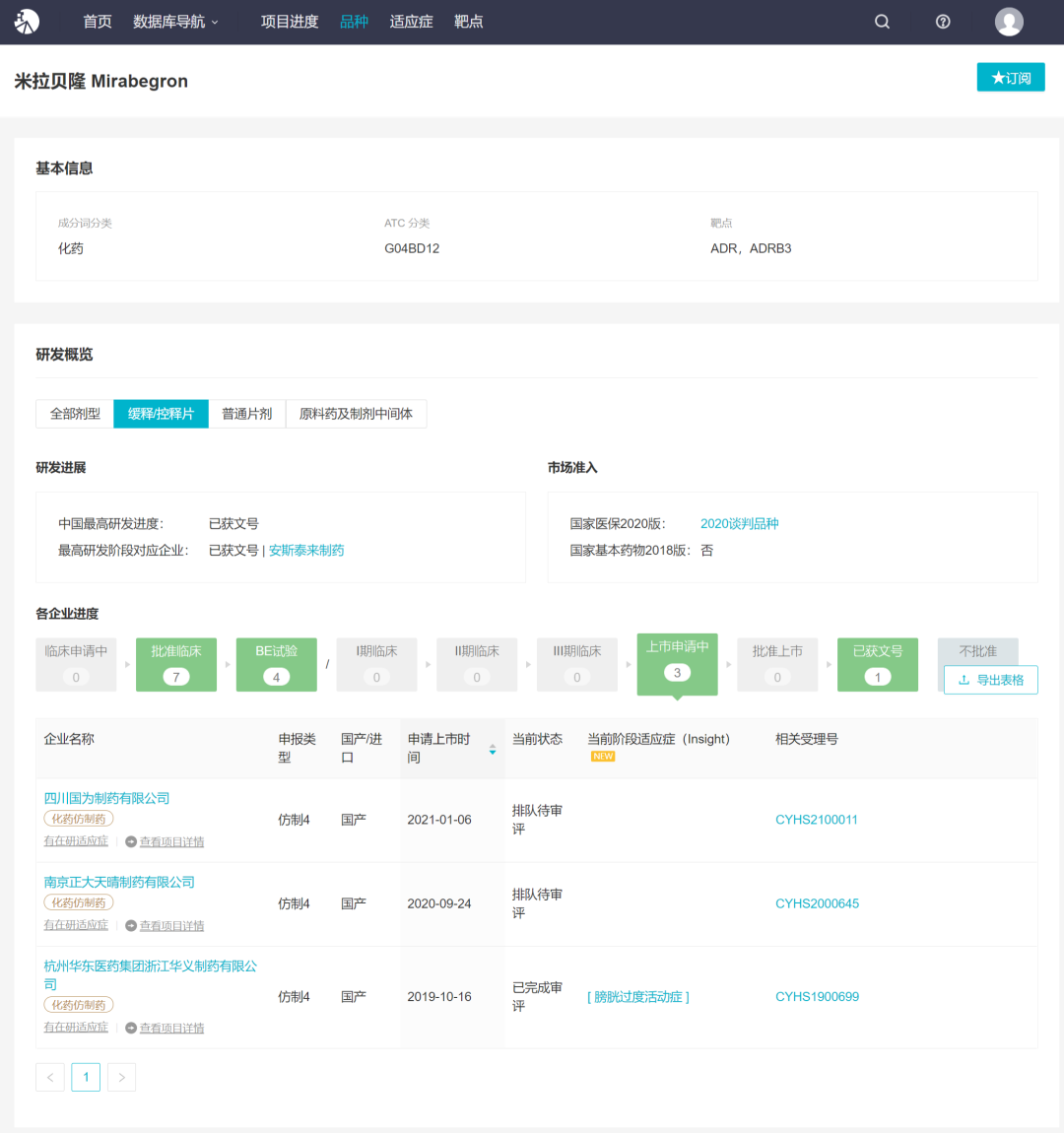Viewport: 1064px width, 1133px height.
Task: Open the 膀胱过度活动症 indication link
Action: tap(637, 997)
